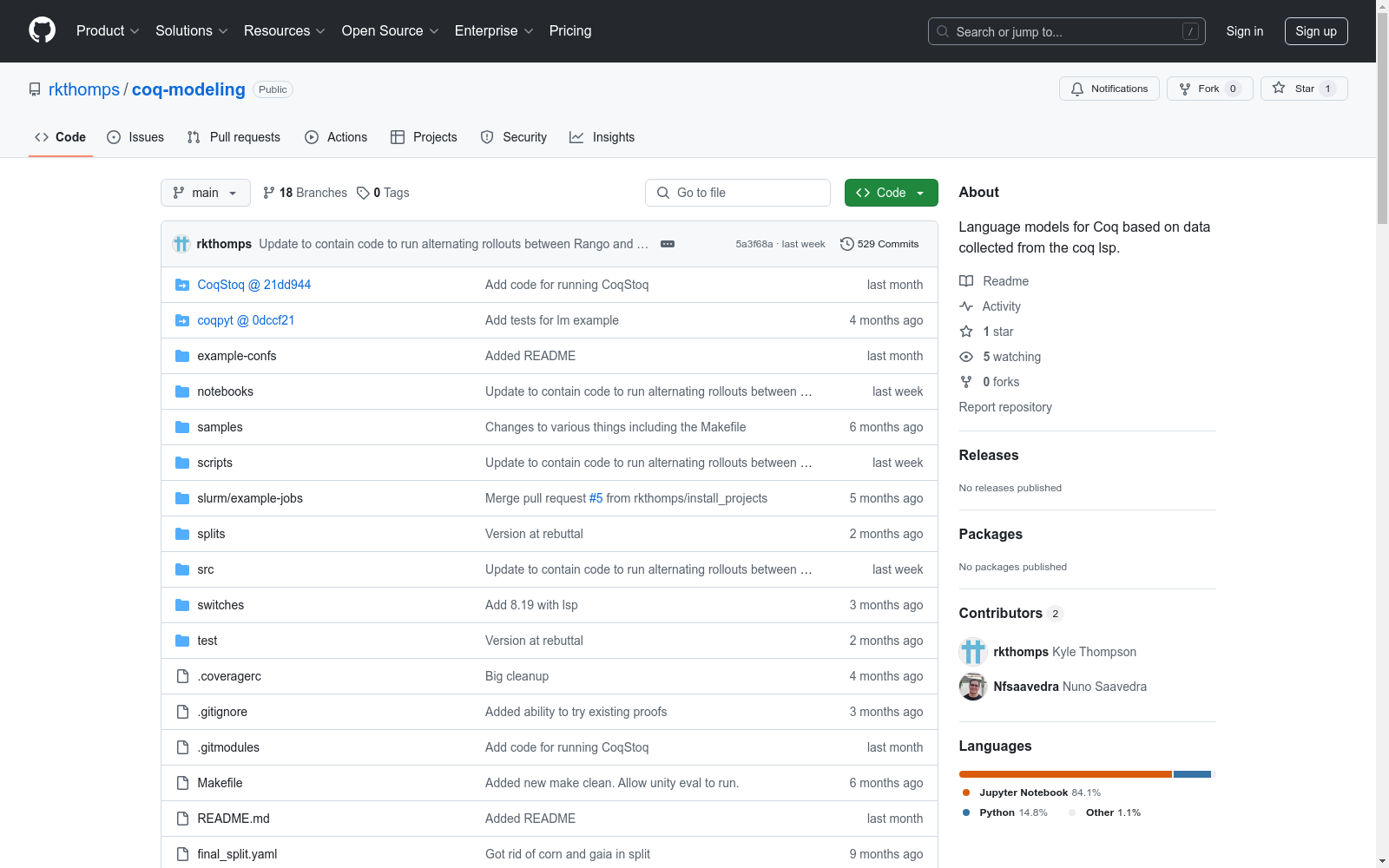Click Nfsaavedra's contributor avatar
This screenshot has width=1389, height=868.
973,687
